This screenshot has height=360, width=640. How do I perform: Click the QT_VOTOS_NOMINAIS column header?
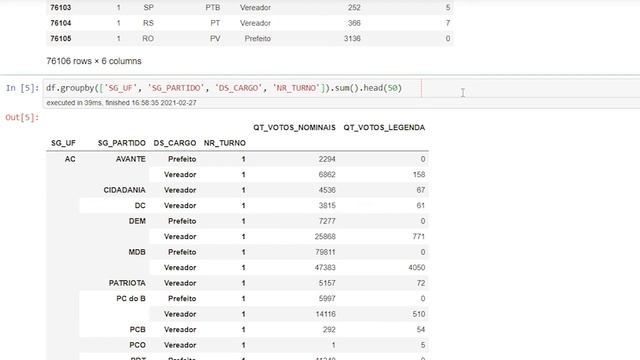[x=294, y=128]
